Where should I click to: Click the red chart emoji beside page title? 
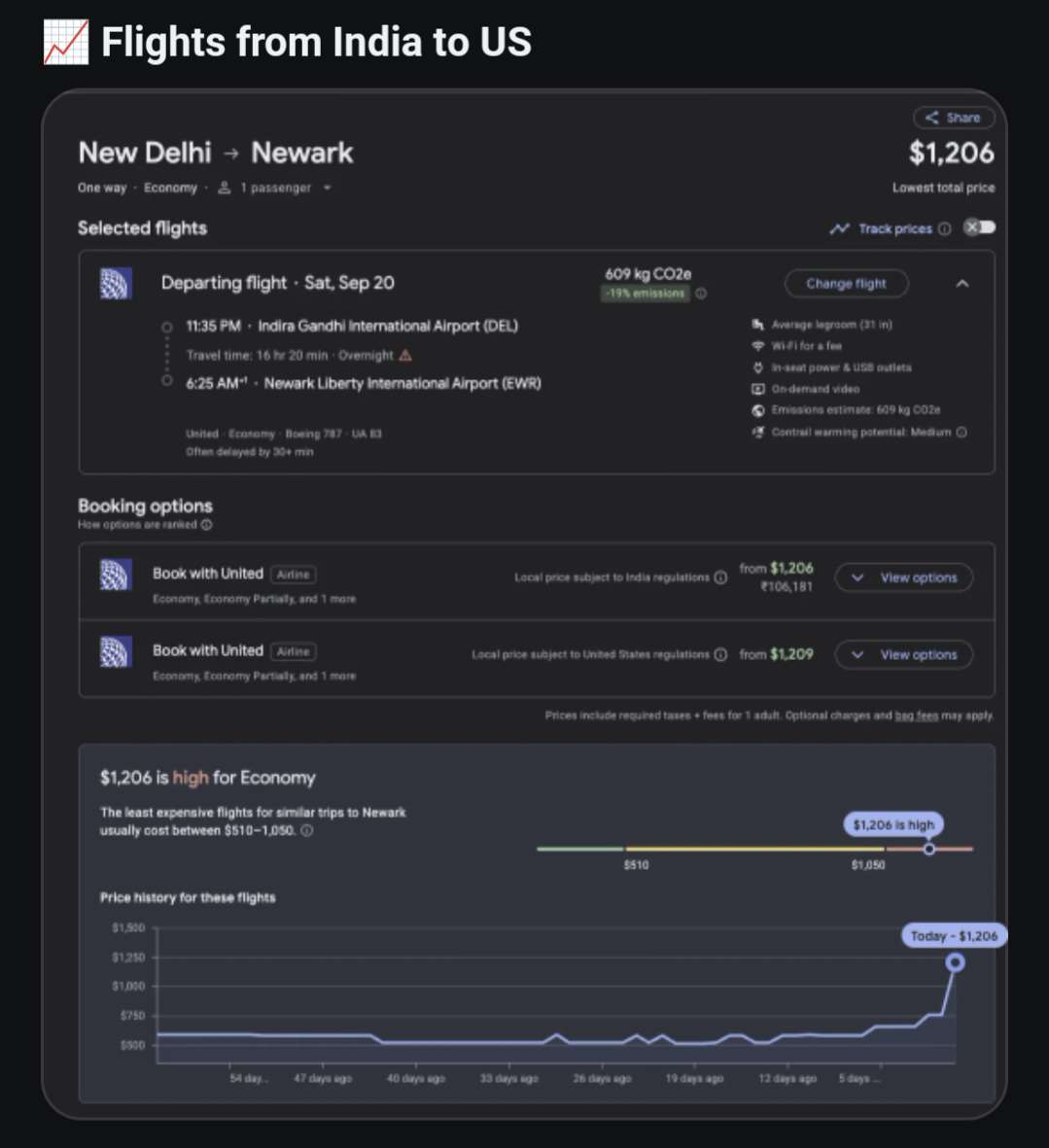tap(66, 42)
